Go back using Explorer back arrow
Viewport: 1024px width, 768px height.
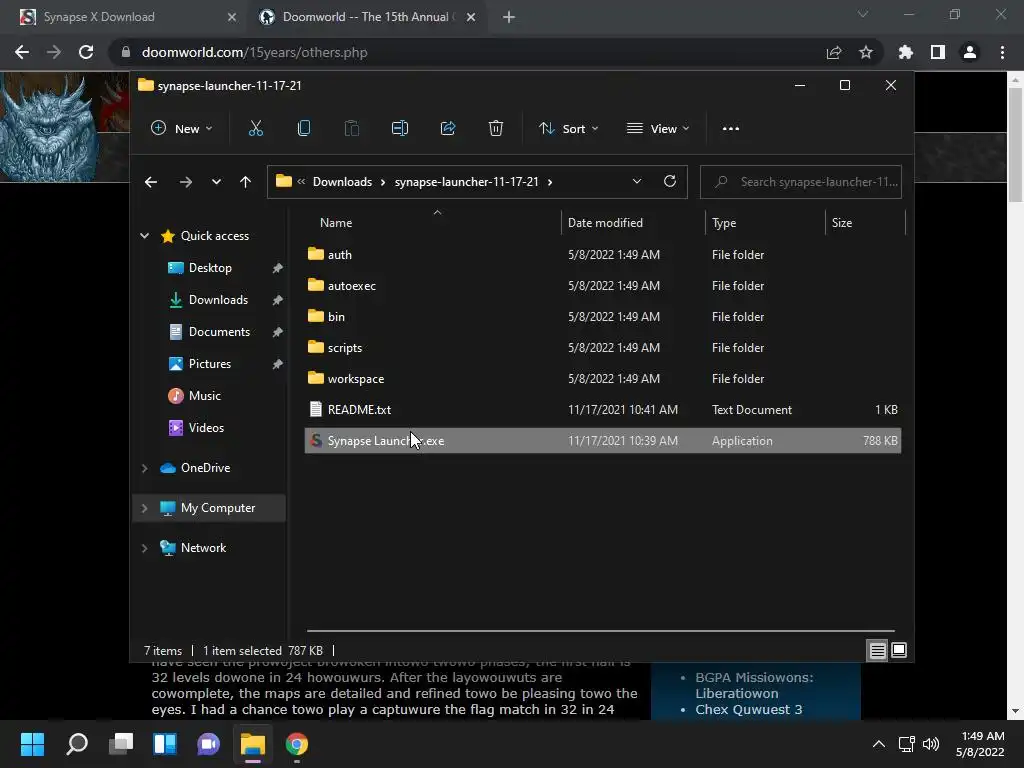point(151,182)
